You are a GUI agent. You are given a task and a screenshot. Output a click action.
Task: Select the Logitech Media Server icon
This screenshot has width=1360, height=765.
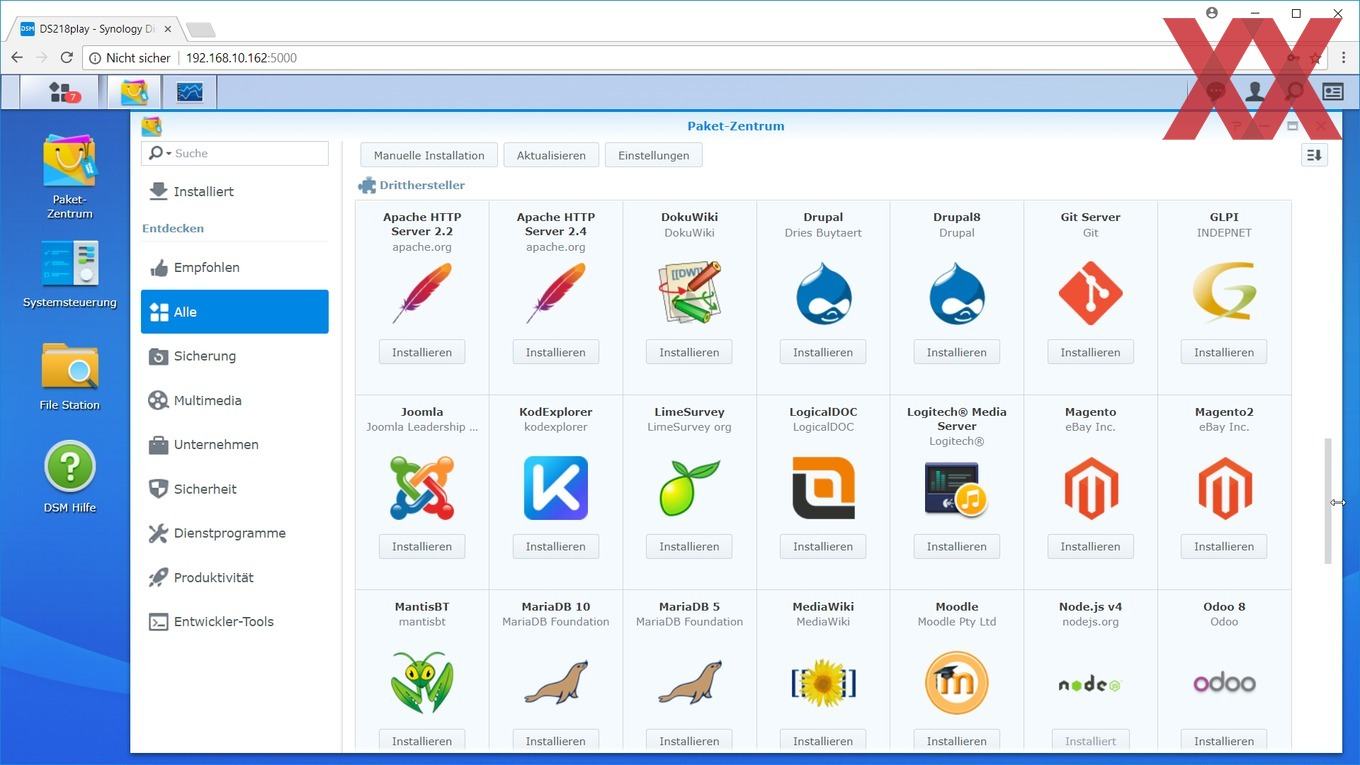click(x=957, y=488)
